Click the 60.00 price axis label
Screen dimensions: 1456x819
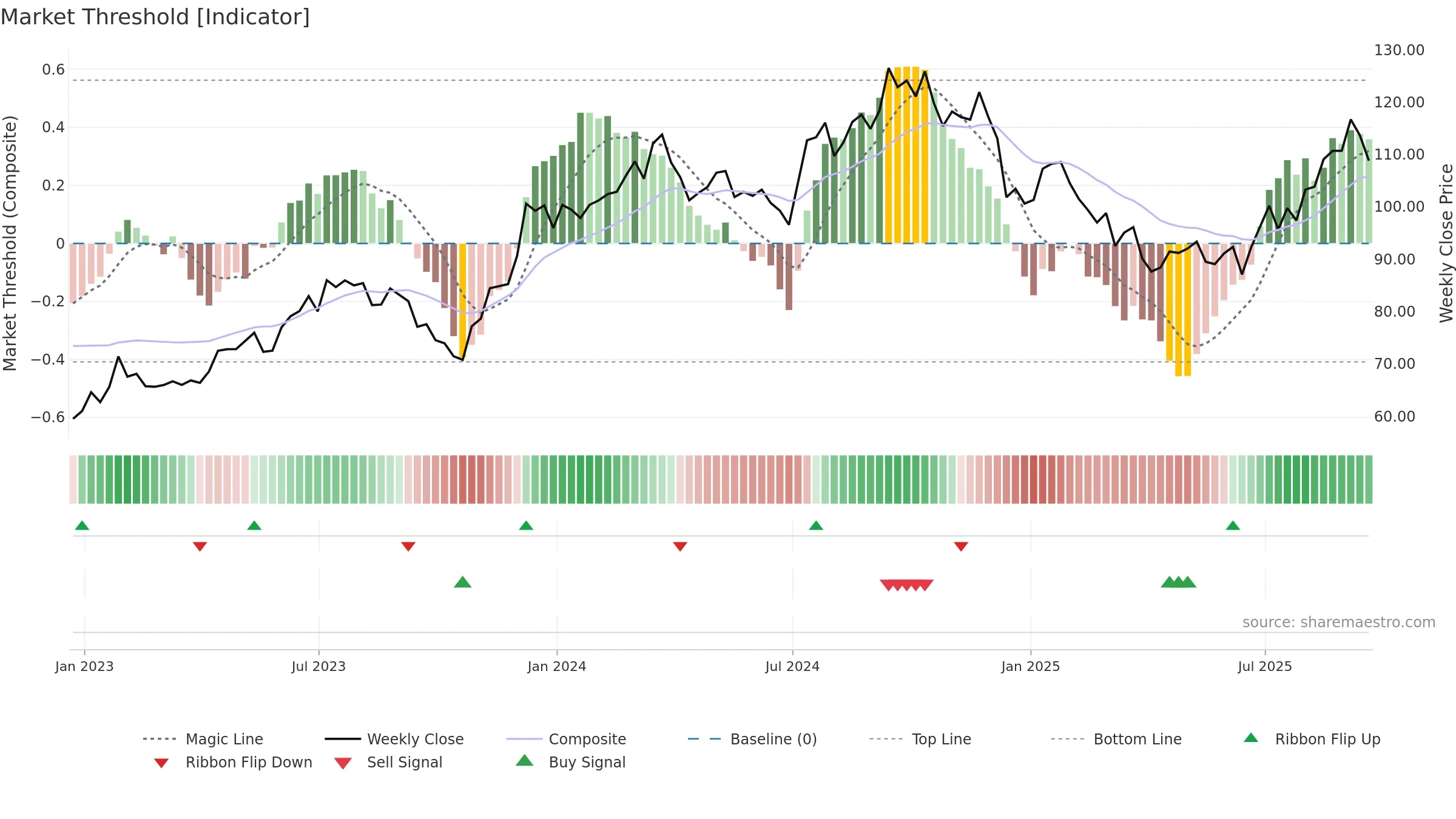1395,417
